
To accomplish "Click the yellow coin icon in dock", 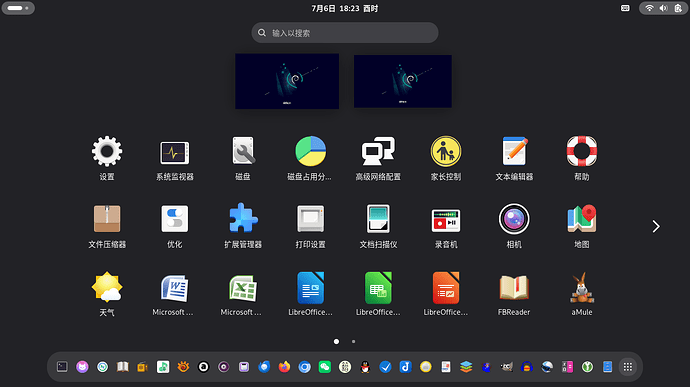I will tap(426, 367).
